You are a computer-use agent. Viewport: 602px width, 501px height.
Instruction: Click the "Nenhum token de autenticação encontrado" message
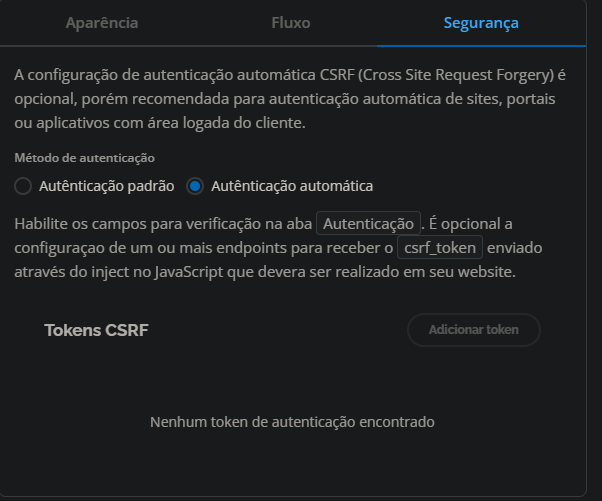tap(292, 422)
